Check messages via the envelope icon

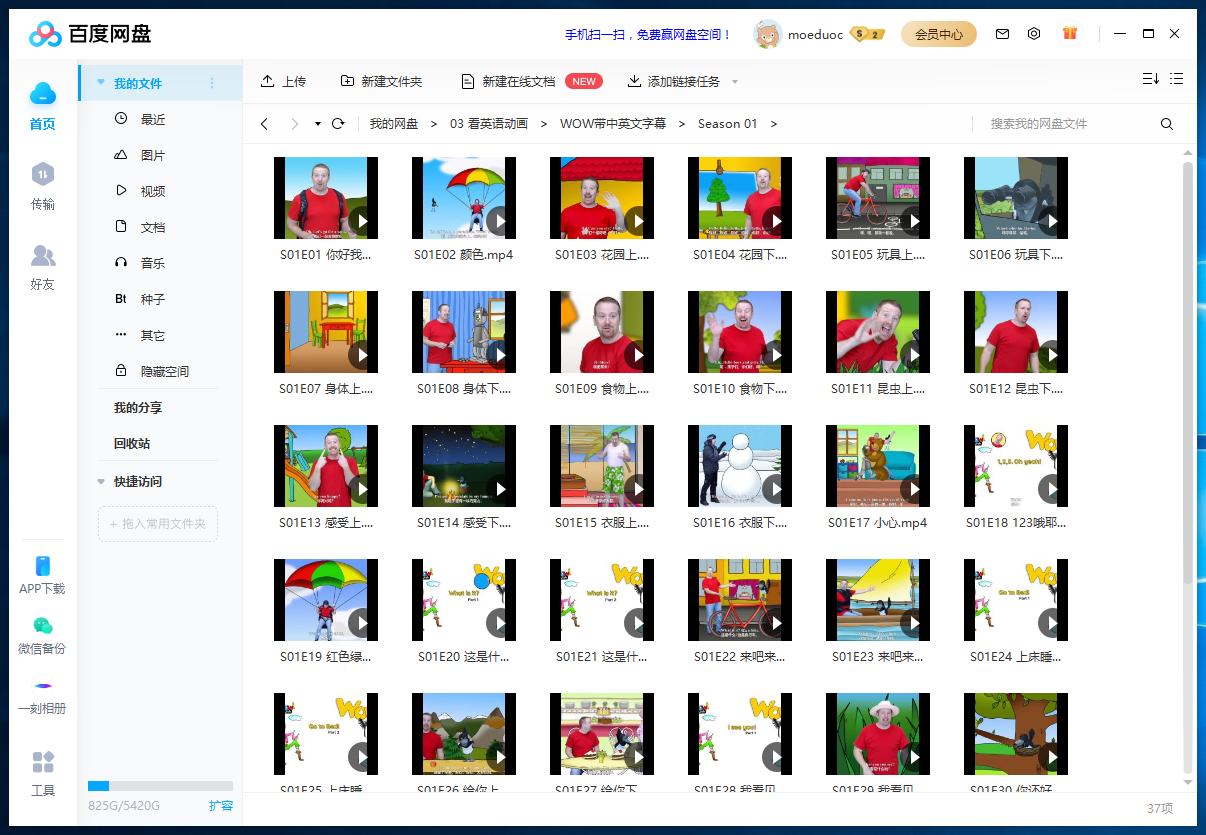(1002, 33)
